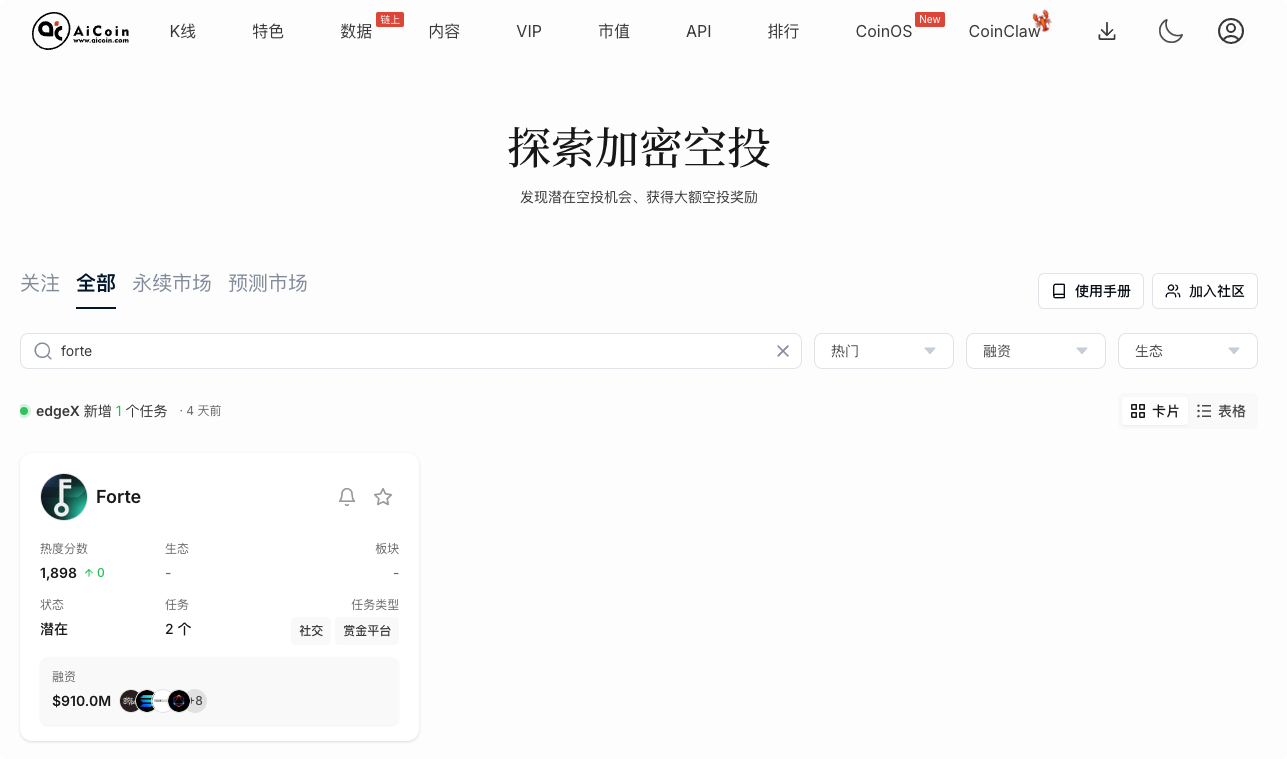Select the 关注 tab
The height and width of the screenshot is (759, 1287).
39,283
